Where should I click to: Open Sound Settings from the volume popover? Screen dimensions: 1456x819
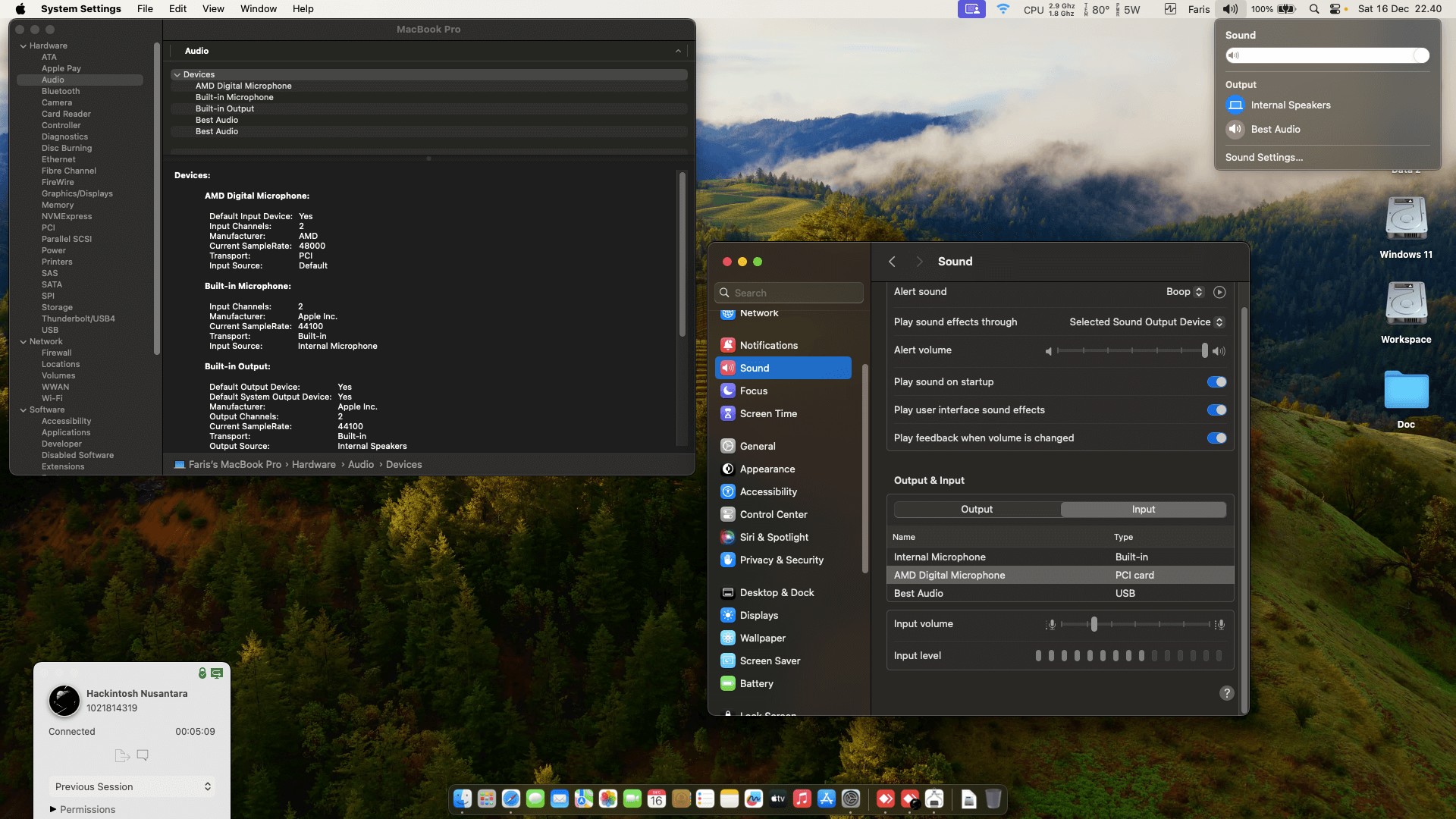1263,157
